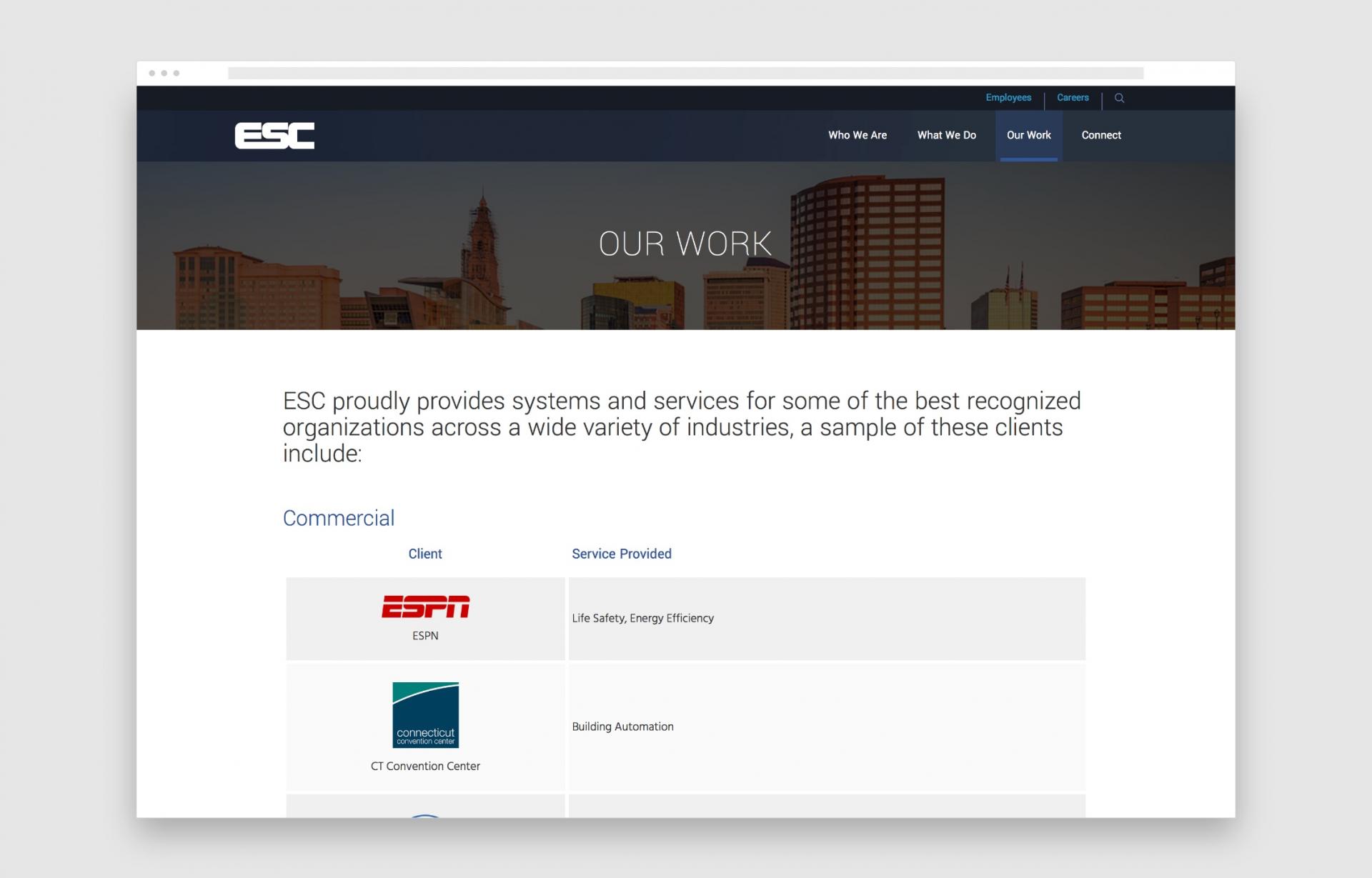Click the ESPN logo thumbnail
The height and width of the screenshot is (878, 1372).
[425, 608]
